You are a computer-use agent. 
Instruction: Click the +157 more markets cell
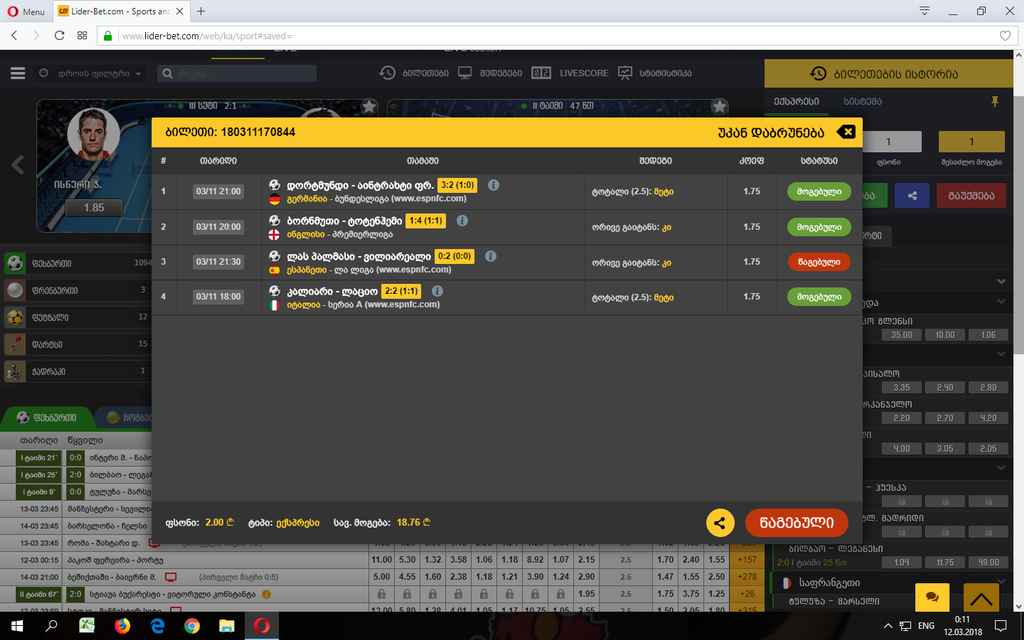[747, 560]
